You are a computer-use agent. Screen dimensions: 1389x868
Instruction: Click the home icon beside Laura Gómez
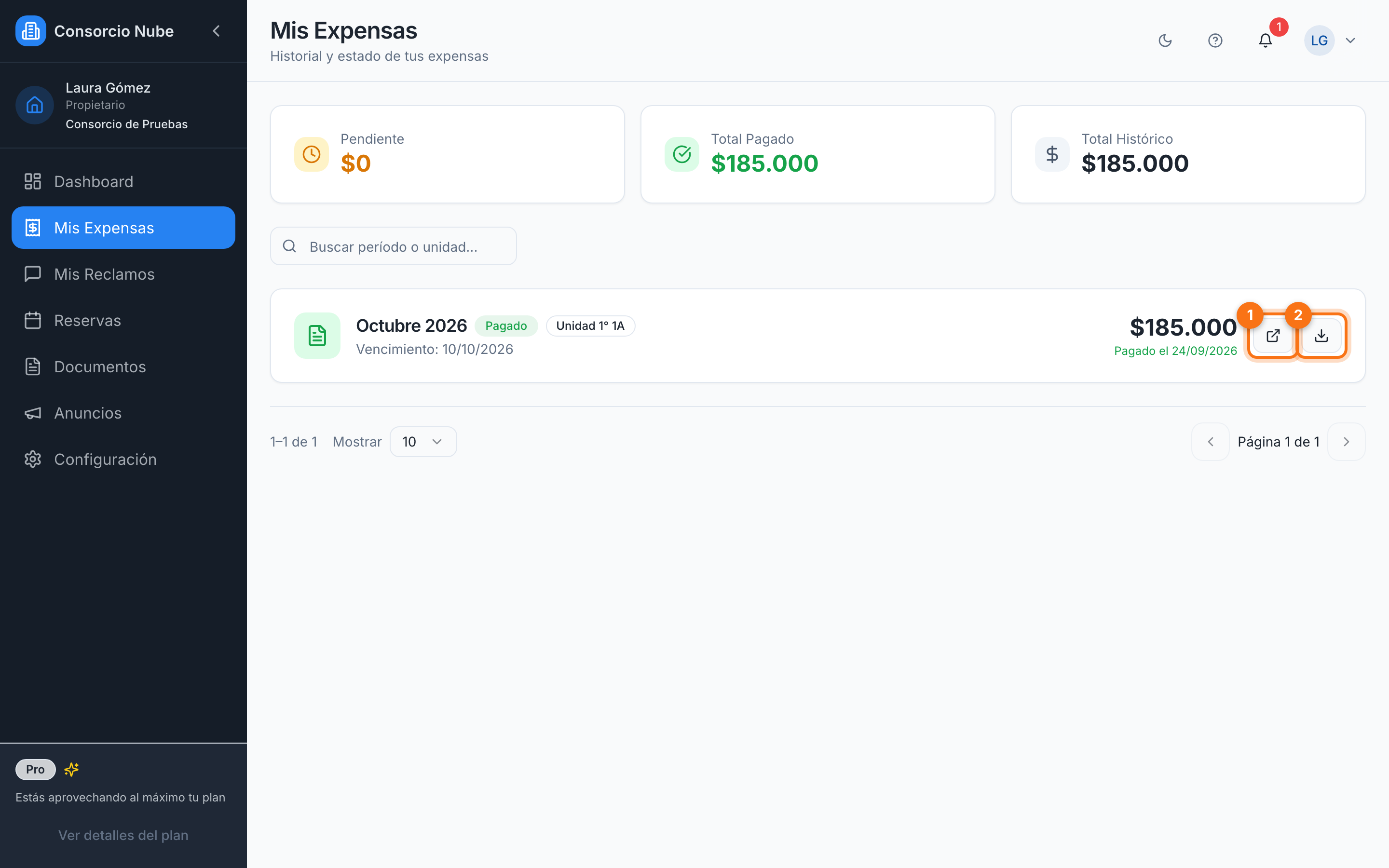(34, 105)
